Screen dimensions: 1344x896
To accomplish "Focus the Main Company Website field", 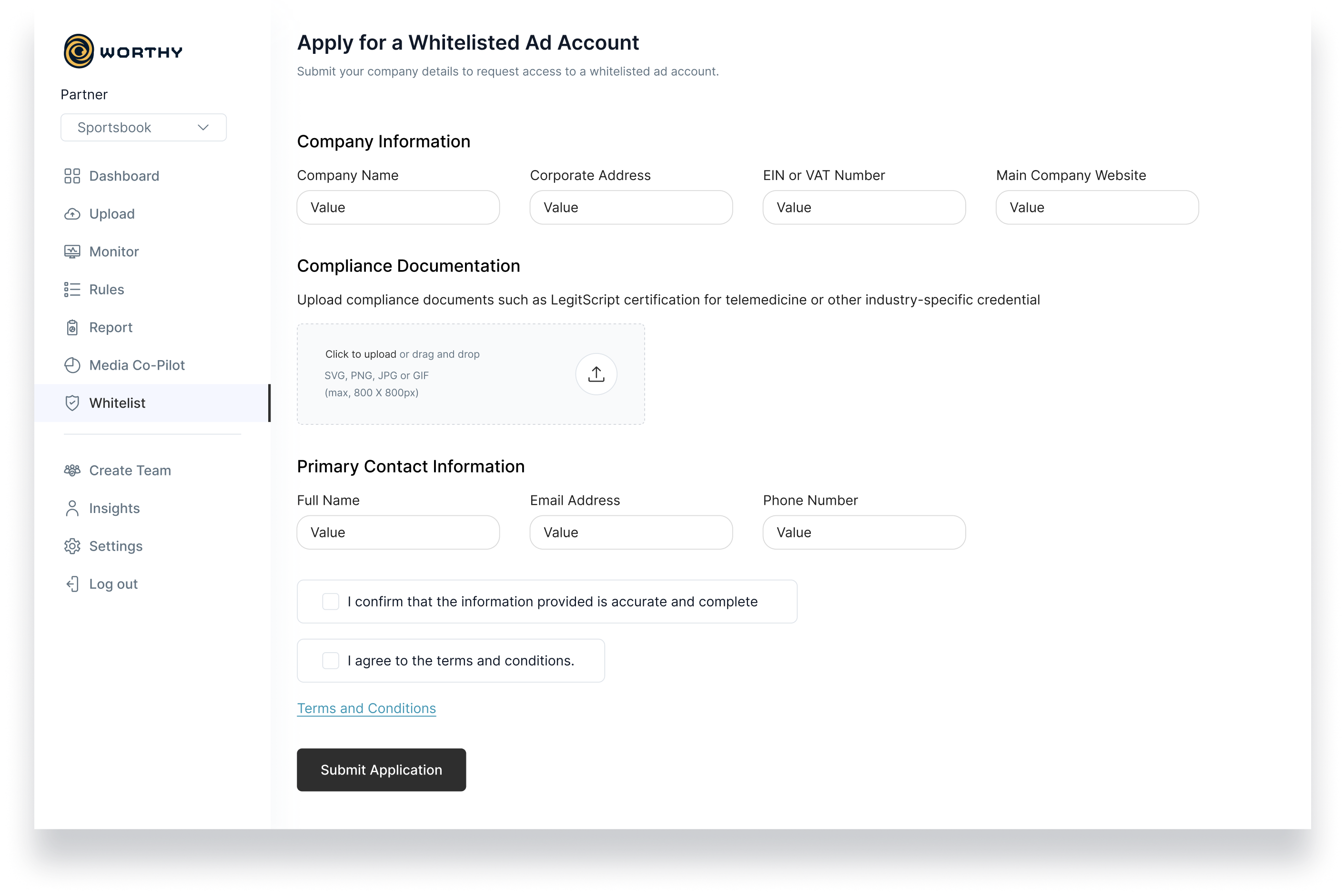I will coord(1097,207).
